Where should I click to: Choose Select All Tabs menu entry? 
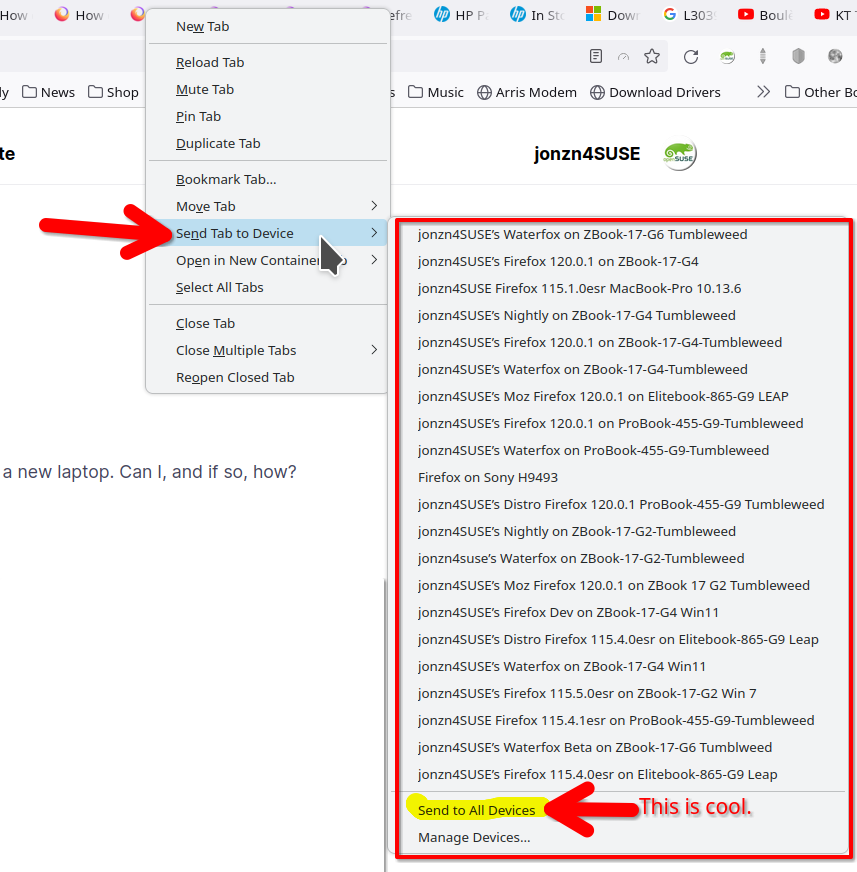tap(267, 288)
